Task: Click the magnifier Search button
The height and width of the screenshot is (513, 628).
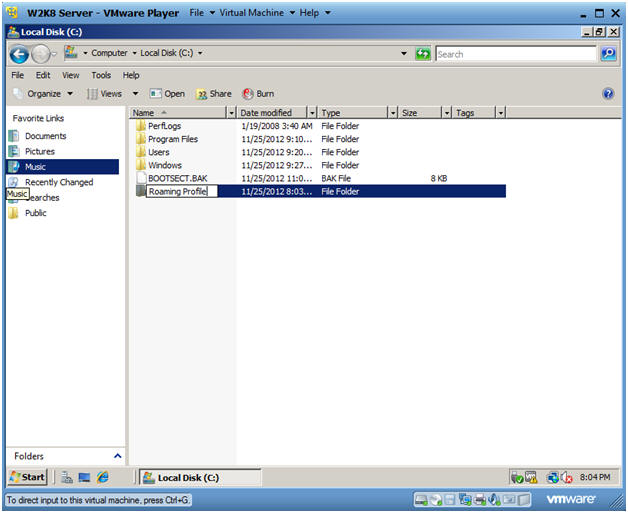Action: tap(608, 54)
